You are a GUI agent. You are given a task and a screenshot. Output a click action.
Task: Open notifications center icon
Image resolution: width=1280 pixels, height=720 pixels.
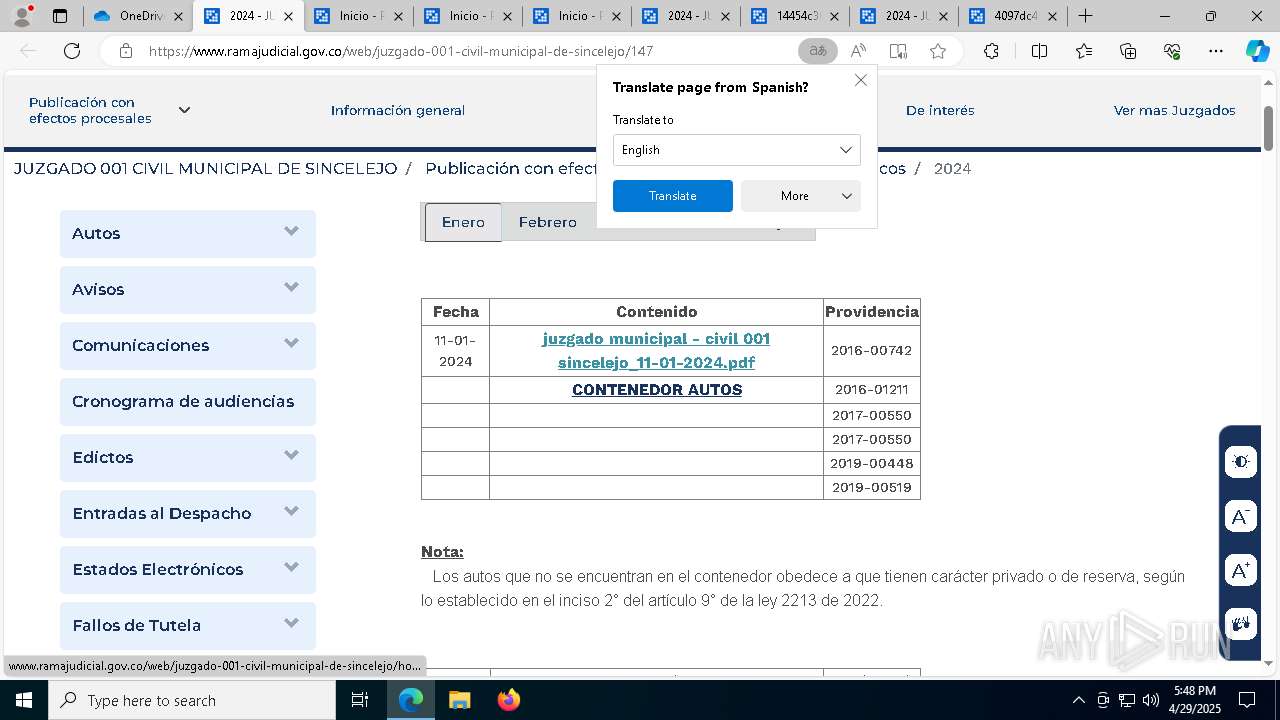[1247, 700]
